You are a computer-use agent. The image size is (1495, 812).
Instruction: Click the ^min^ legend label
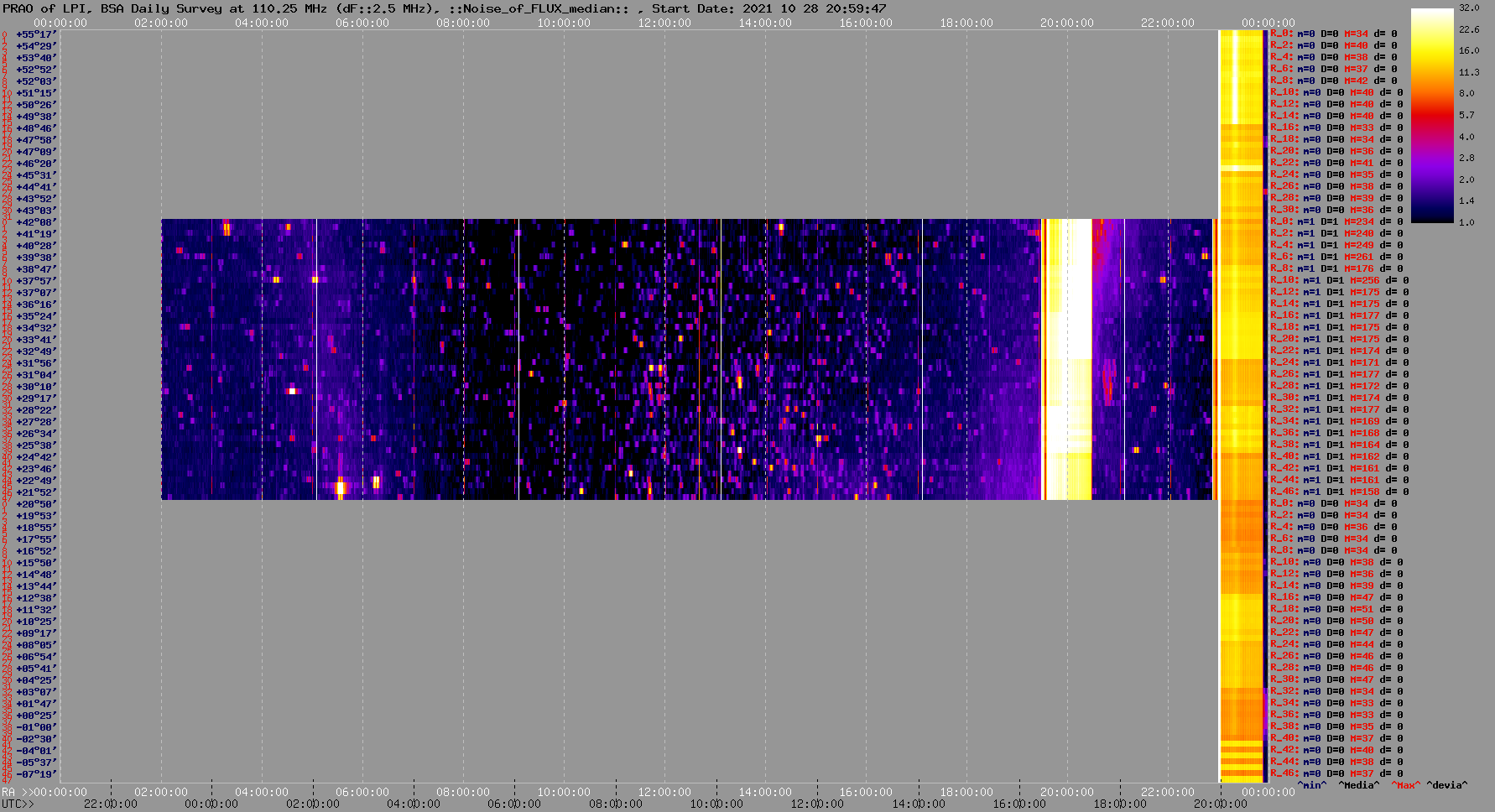pyautogui.click(x=1312, y=785)
